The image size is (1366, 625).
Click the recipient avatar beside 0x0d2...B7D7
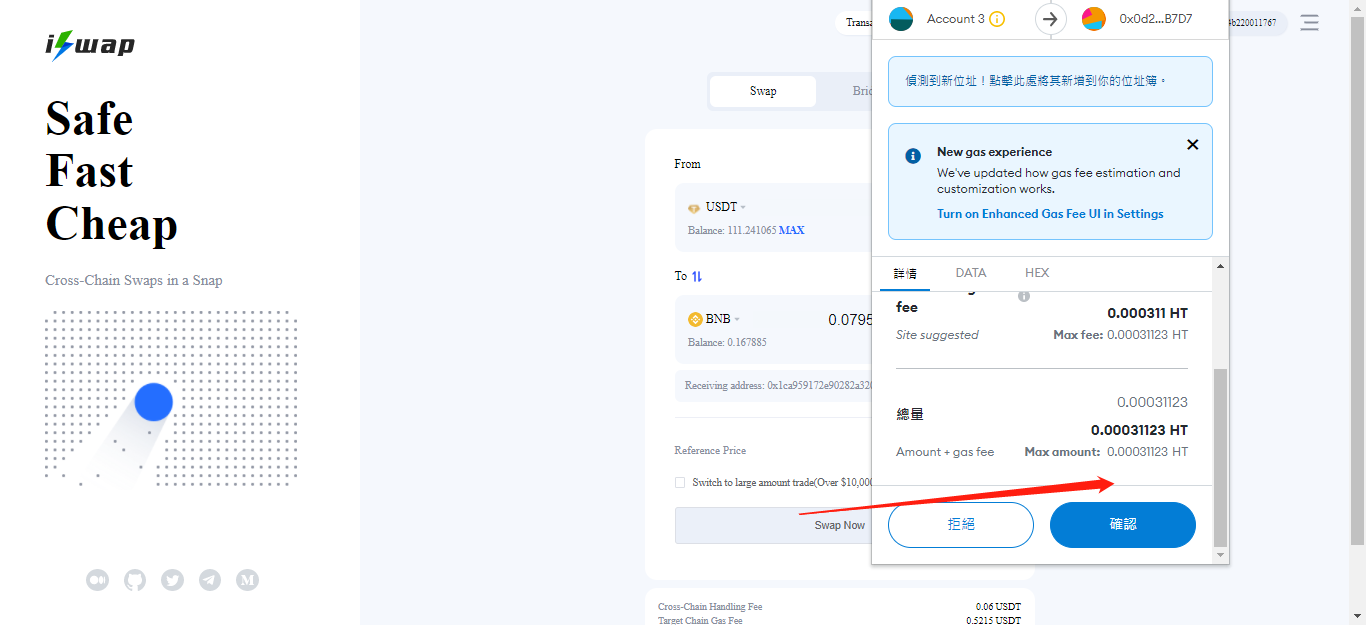pyautogui.click(x=1094, y=19)
